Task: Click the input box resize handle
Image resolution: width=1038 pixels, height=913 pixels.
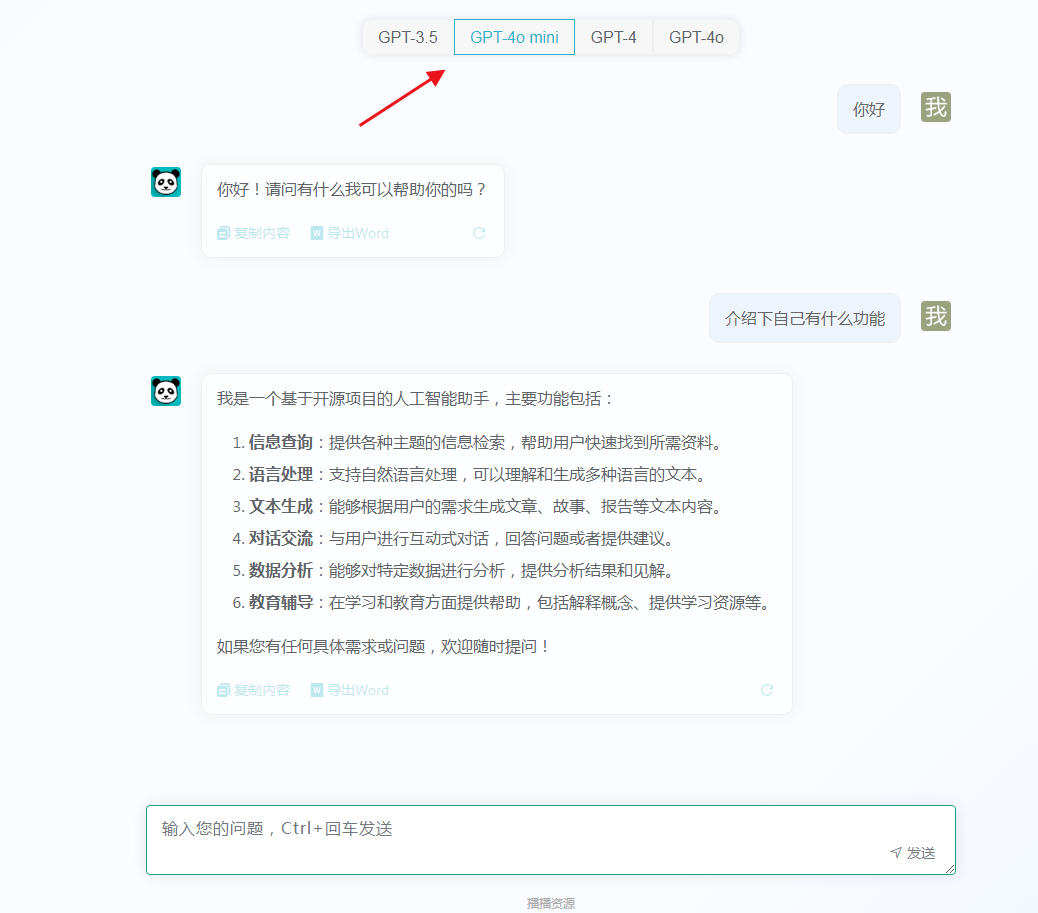Action: (x=951, y=869)
